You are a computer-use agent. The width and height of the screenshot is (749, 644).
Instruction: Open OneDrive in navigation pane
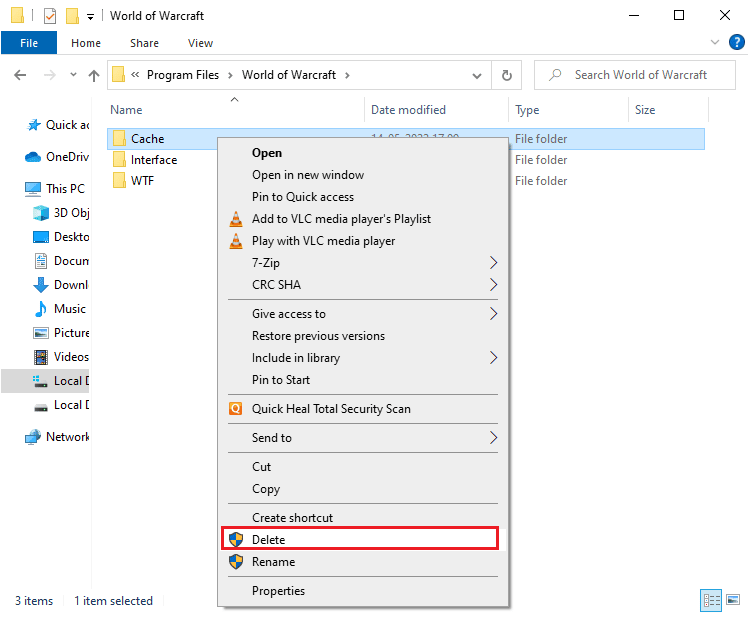coord(57,157)
